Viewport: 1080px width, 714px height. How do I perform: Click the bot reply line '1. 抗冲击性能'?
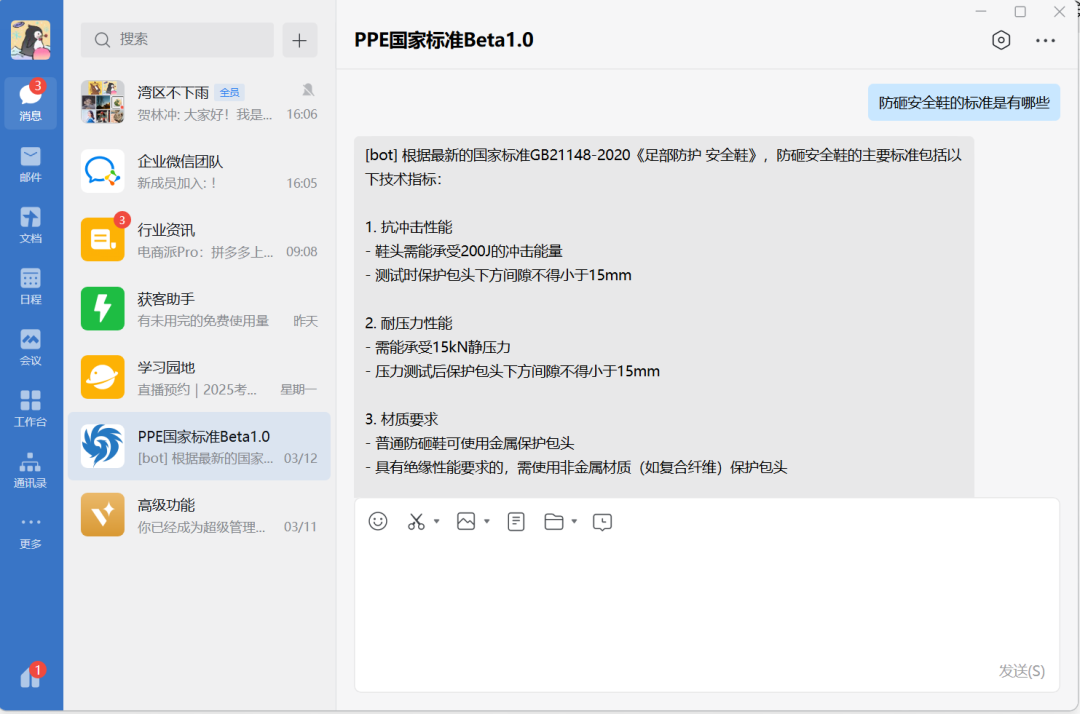click(408, 227)
